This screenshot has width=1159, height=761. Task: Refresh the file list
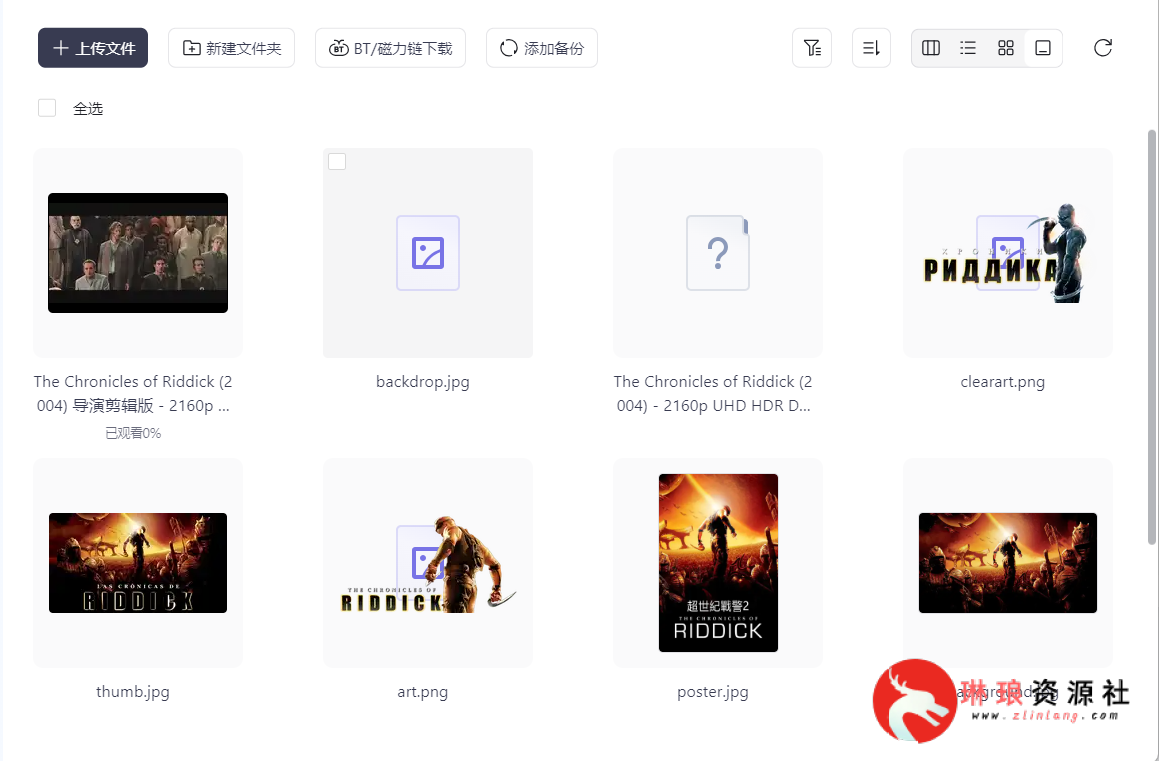point(1103,48)
